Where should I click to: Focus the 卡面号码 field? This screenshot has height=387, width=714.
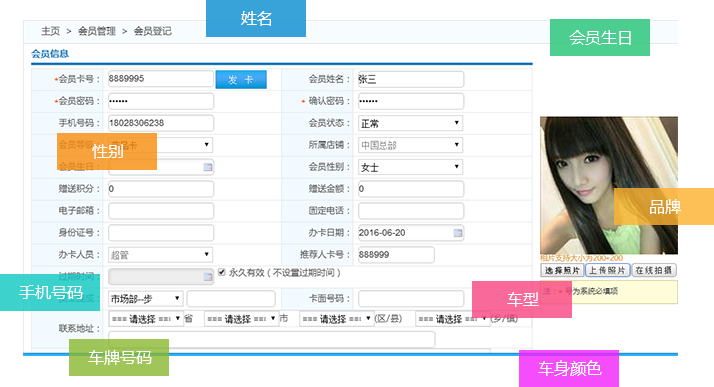(x=411, y=299)
